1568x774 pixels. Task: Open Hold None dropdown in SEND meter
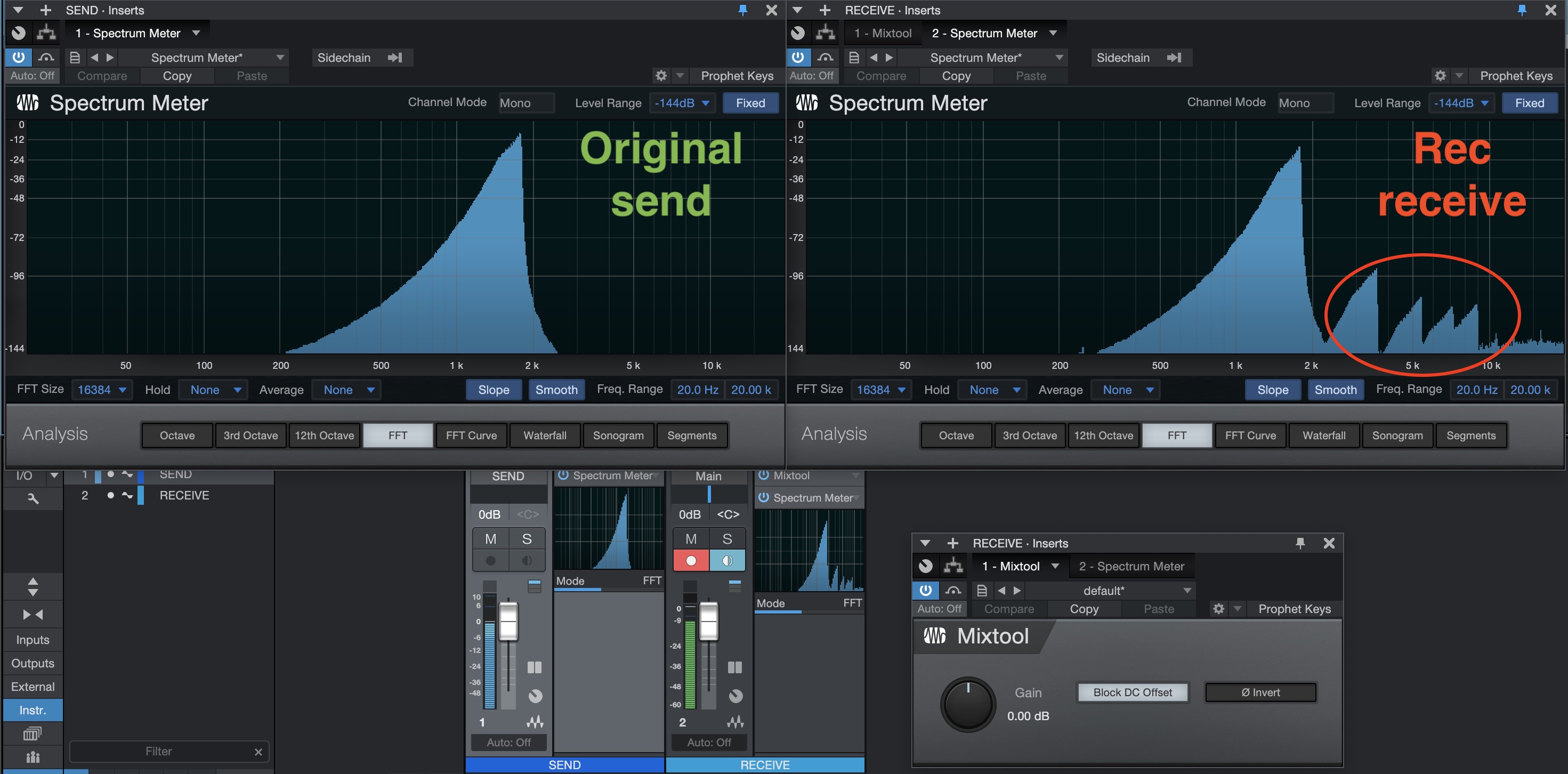click(x=213, y=390)
